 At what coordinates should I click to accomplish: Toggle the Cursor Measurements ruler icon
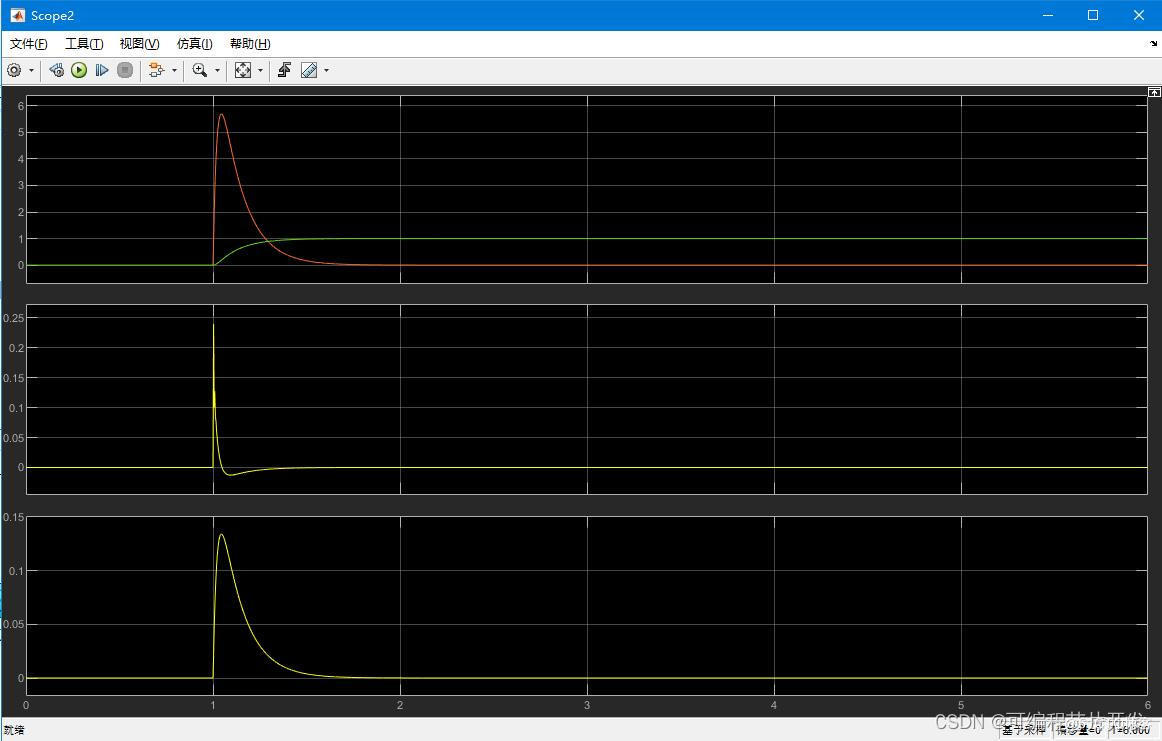[x=309, y=70]
